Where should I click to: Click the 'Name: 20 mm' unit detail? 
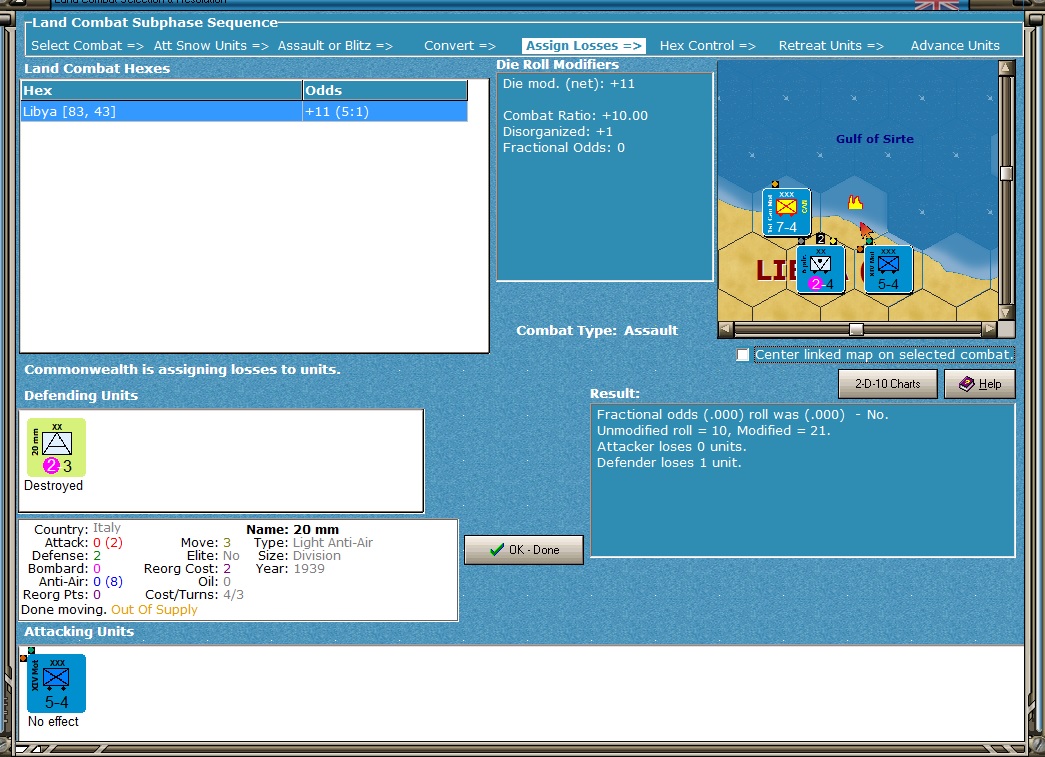293,530
